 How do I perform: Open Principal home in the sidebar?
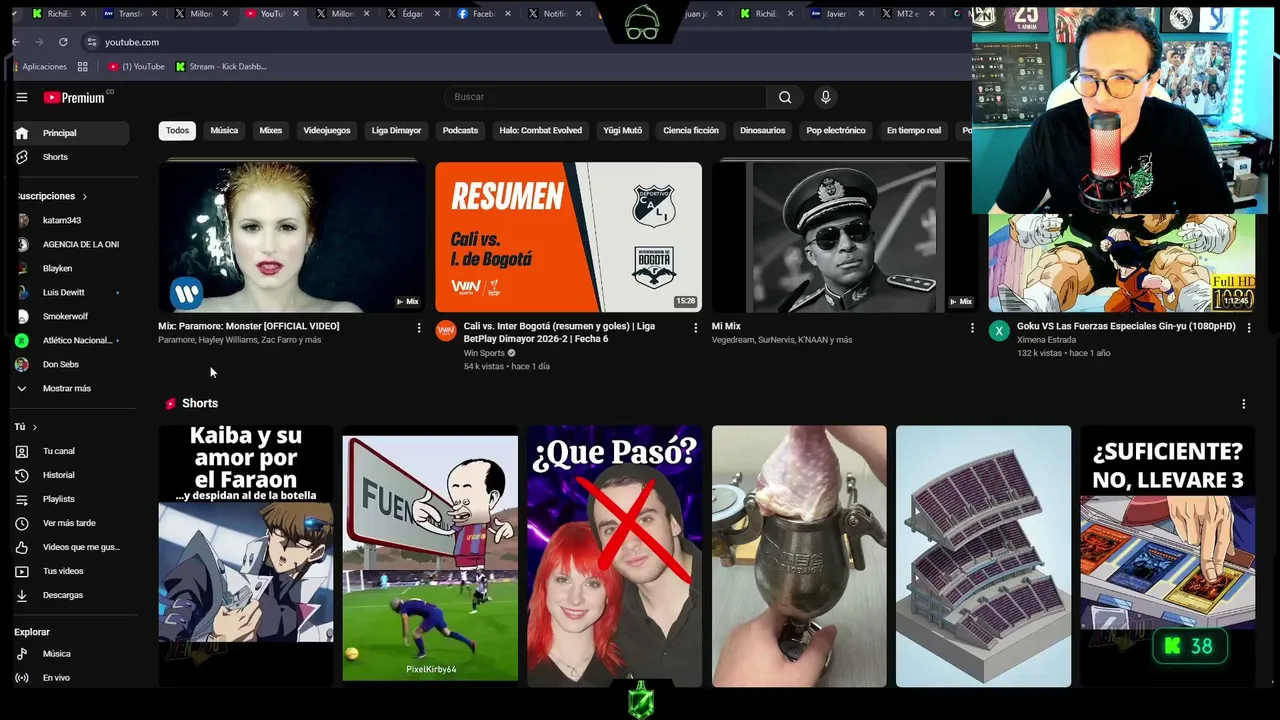point(71,133)
